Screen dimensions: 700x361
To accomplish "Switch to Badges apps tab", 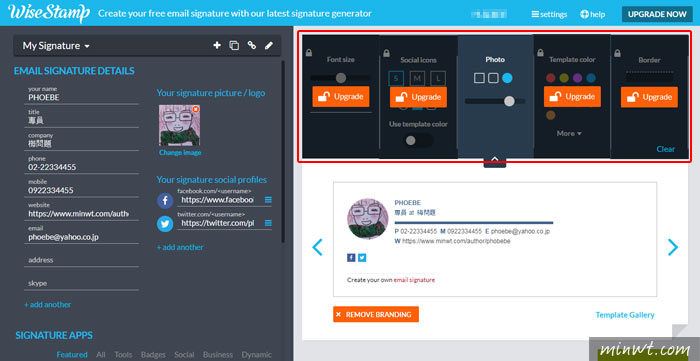I will click(153, 355).
